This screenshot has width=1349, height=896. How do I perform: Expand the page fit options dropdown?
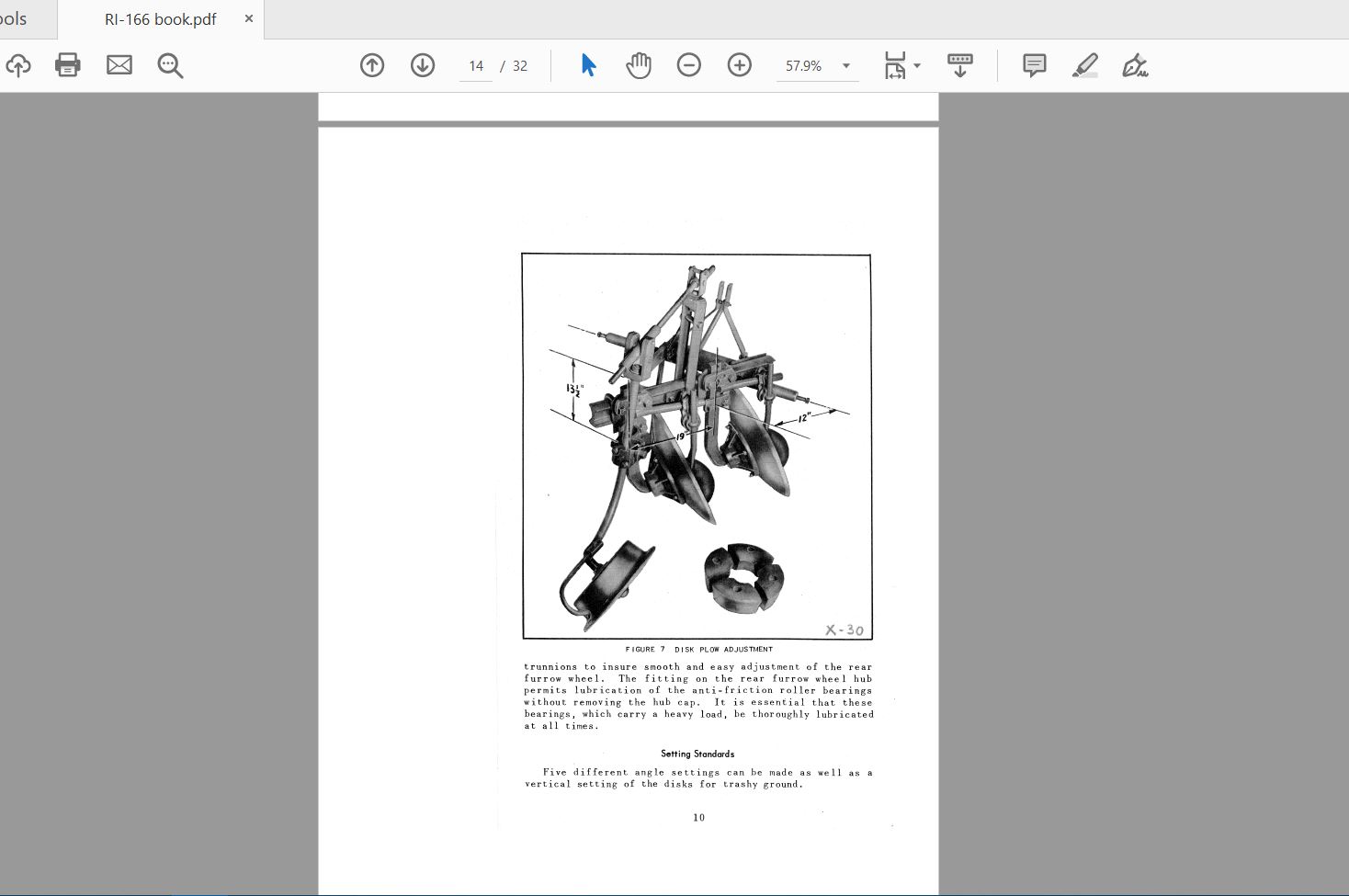(916, 65)
